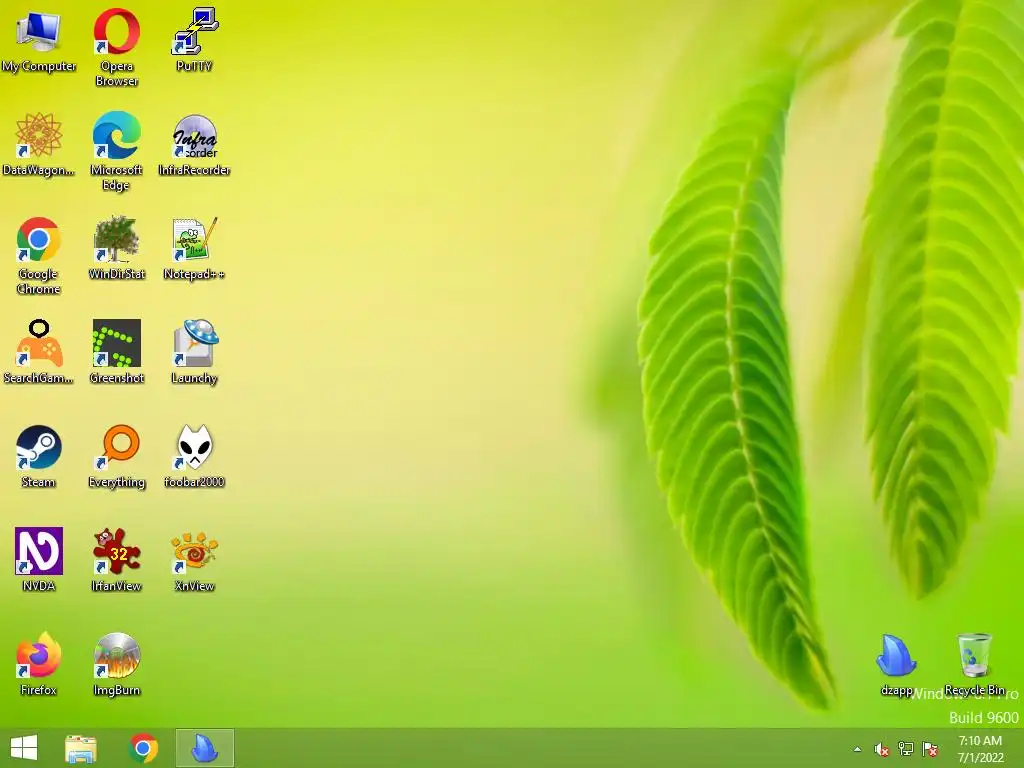Select the XnView eye icon
The height and width of the screenshot is (768, 1024).
click(195, 552)
